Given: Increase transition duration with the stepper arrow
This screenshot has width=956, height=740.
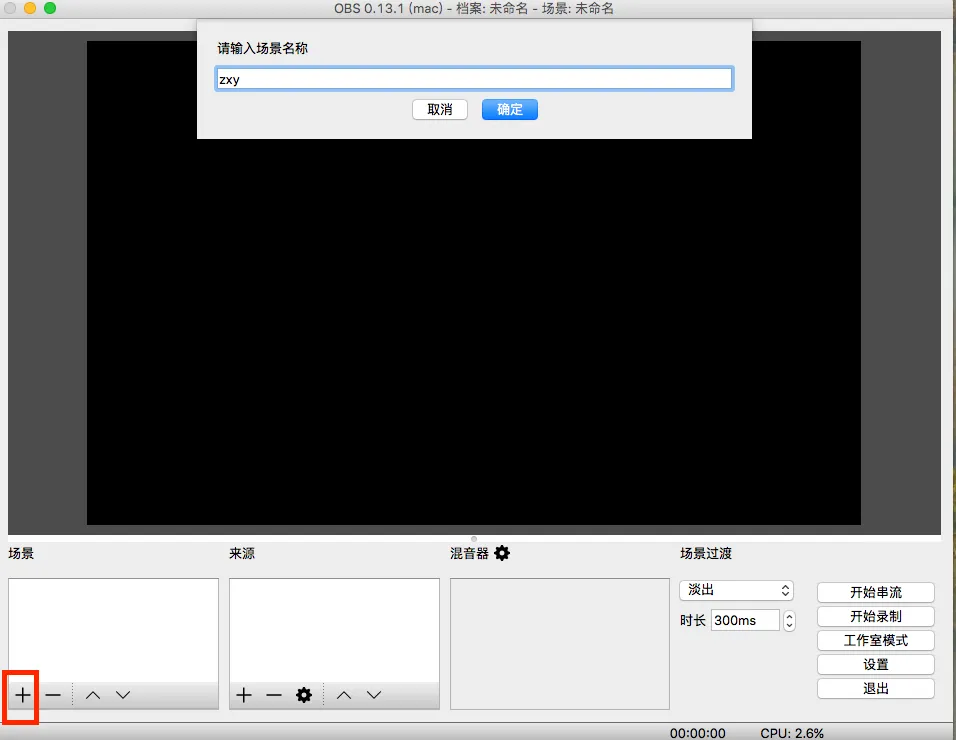Looking at the screenshot, I should click(x=788, y=615).
